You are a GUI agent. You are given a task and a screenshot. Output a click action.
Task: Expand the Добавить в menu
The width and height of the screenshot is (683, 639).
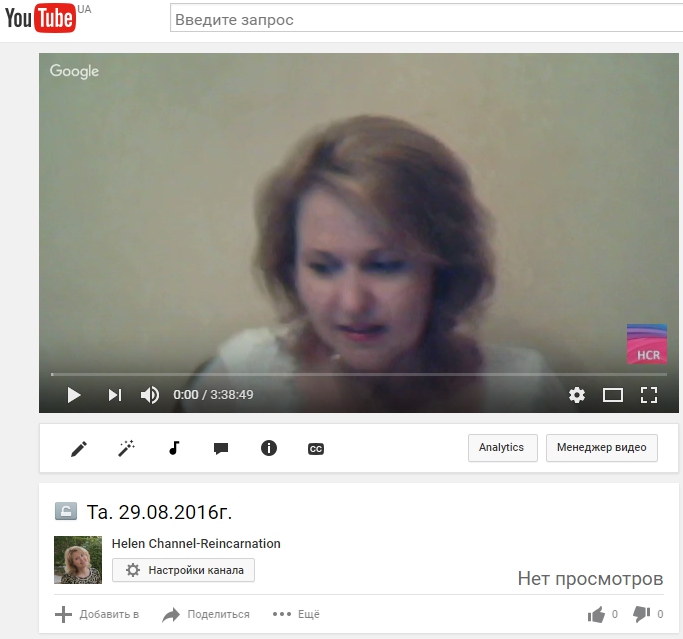96,614
